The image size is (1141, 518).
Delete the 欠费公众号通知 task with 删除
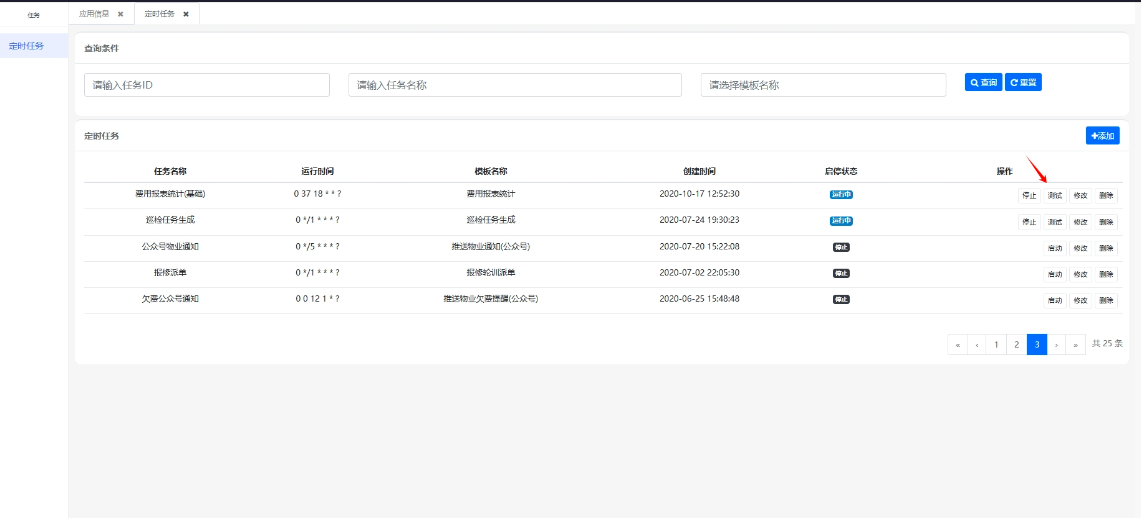1106,300
